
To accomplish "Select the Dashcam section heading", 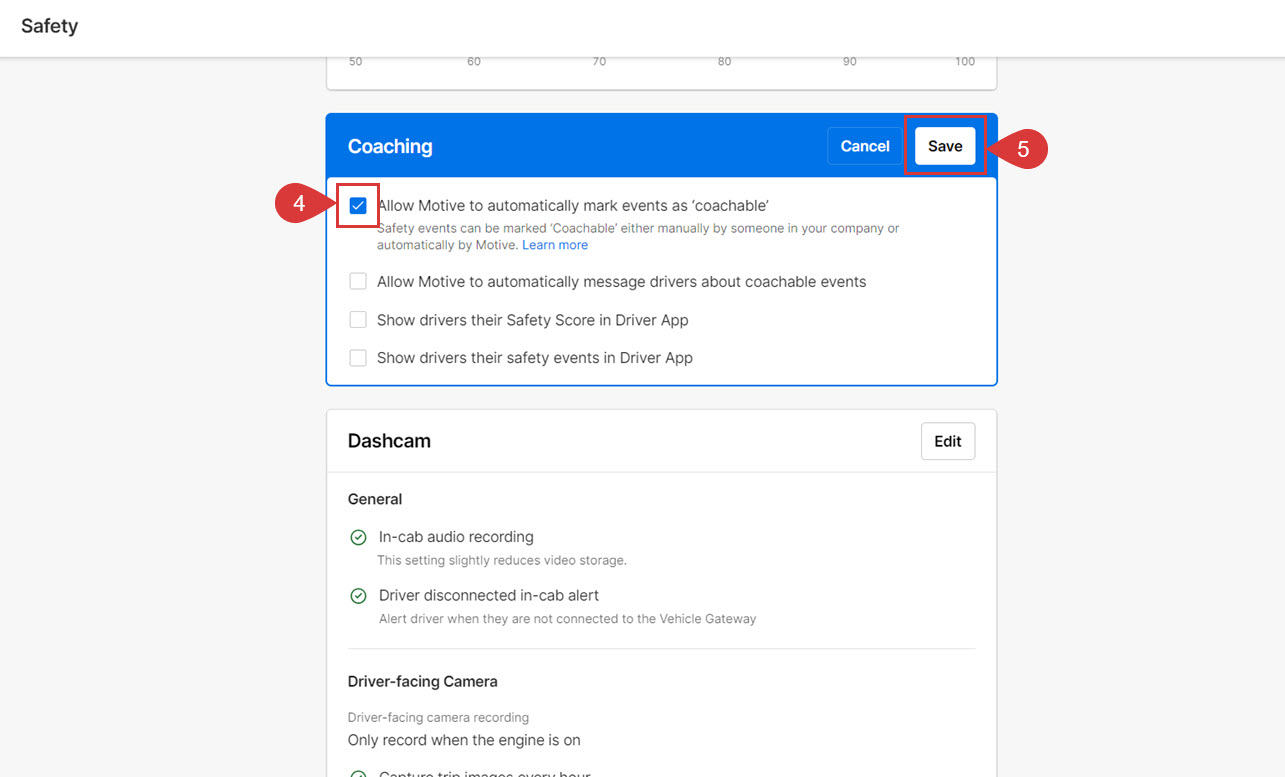I will pos(389,441).
